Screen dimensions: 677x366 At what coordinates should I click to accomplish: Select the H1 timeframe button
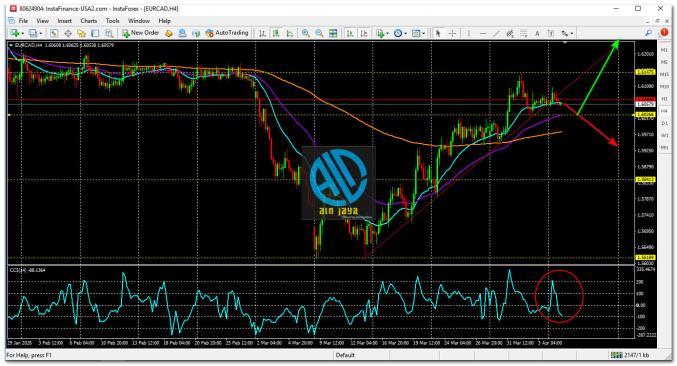pyautogui.click(x=664, y=99)
